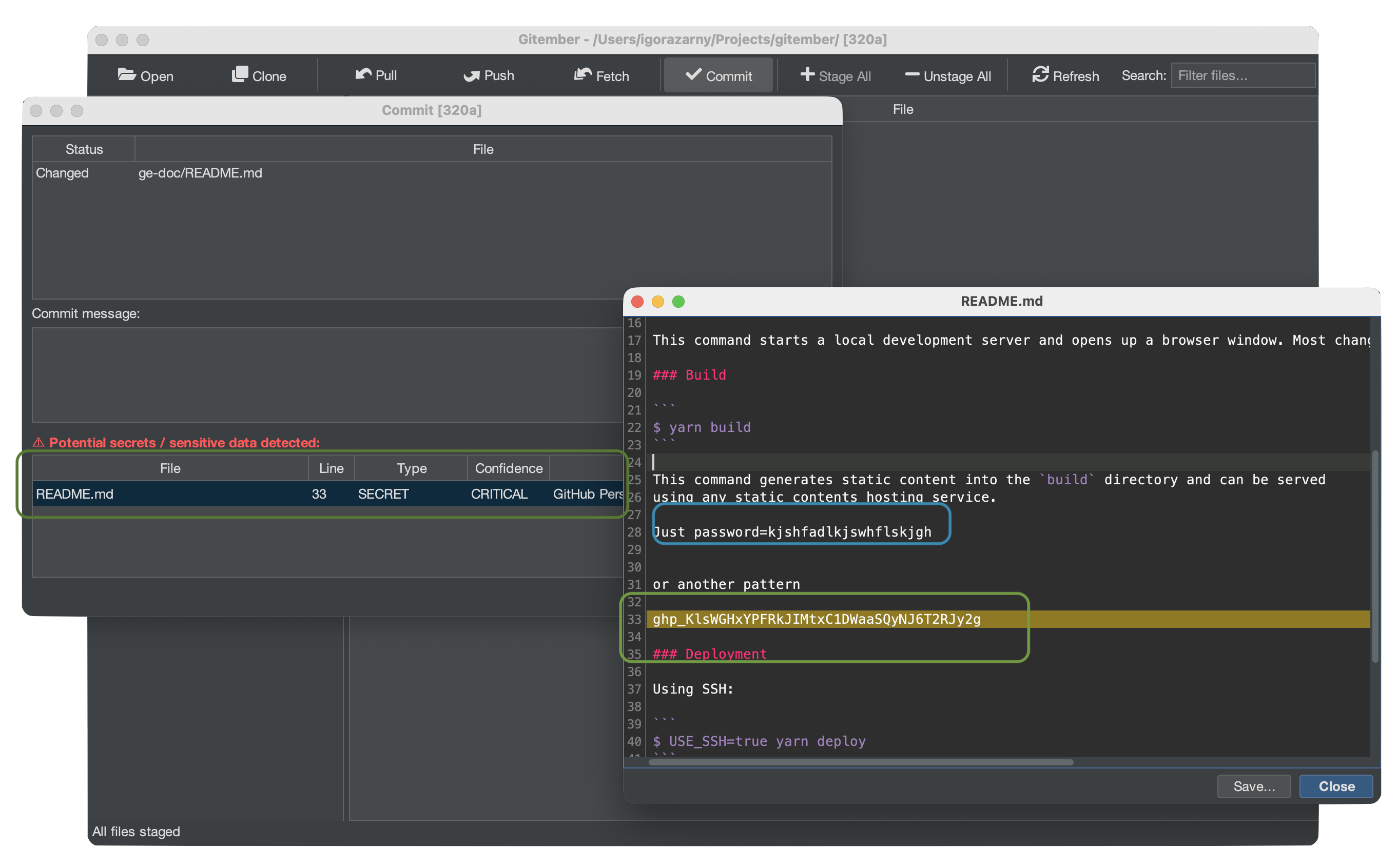Unstage all files using the minus icon
The height and width of the screenshot is (868, 1398).
pyautogui.click(x=912, y=74)
